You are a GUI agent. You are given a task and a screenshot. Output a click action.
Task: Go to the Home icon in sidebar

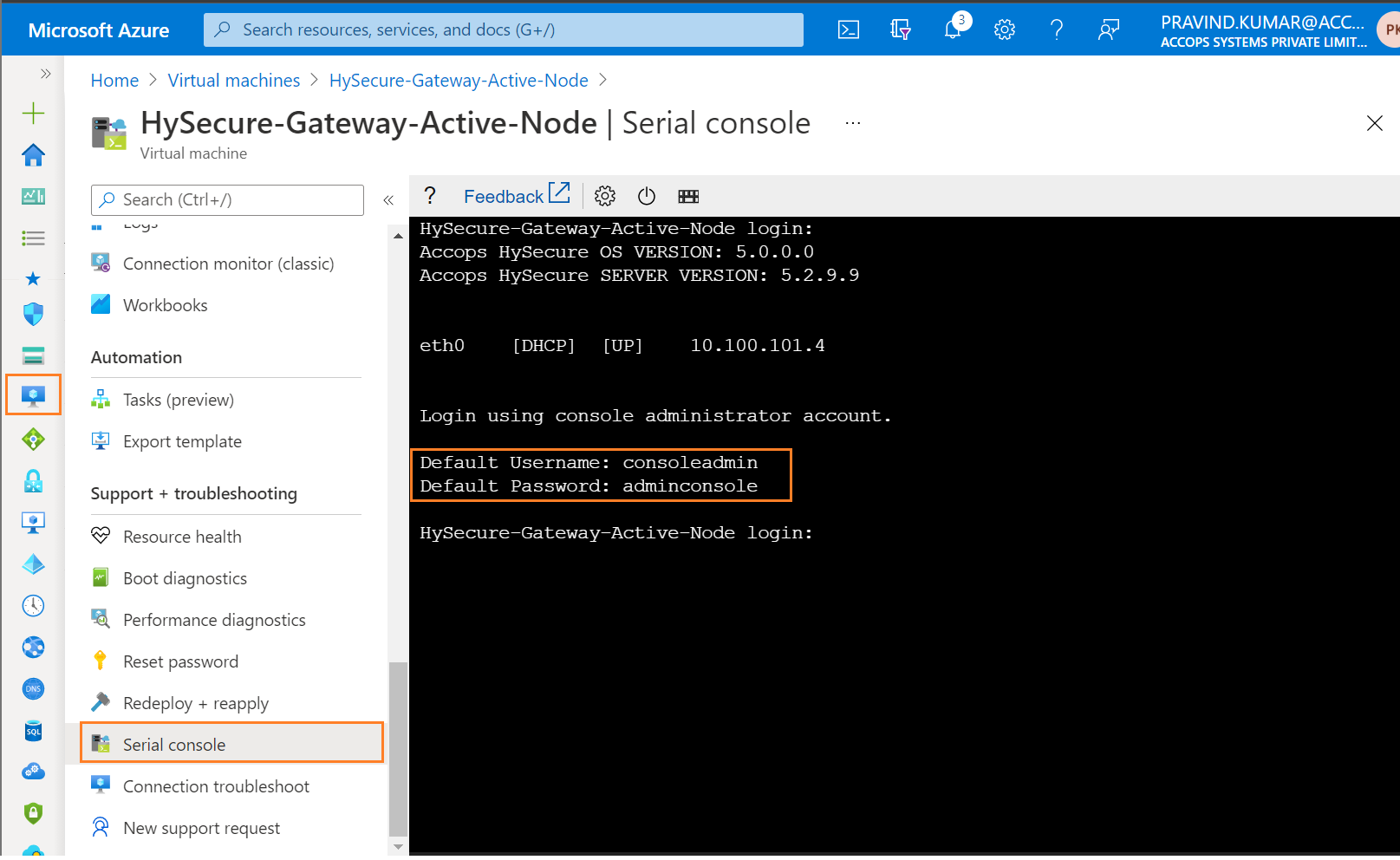click(33, 154)
